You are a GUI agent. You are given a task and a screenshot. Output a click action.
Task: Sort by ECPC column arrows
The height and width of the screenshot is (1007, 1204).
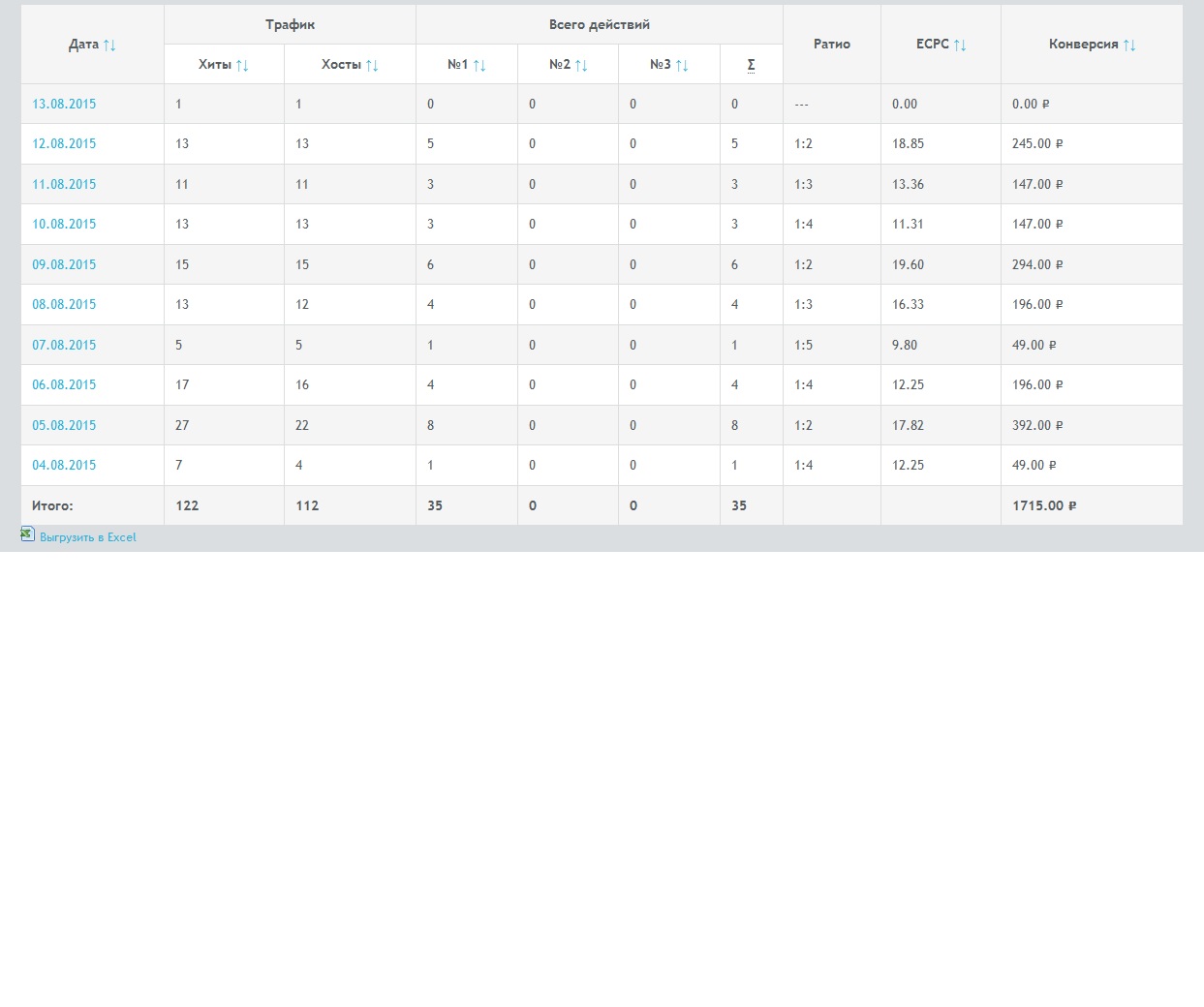960,46
